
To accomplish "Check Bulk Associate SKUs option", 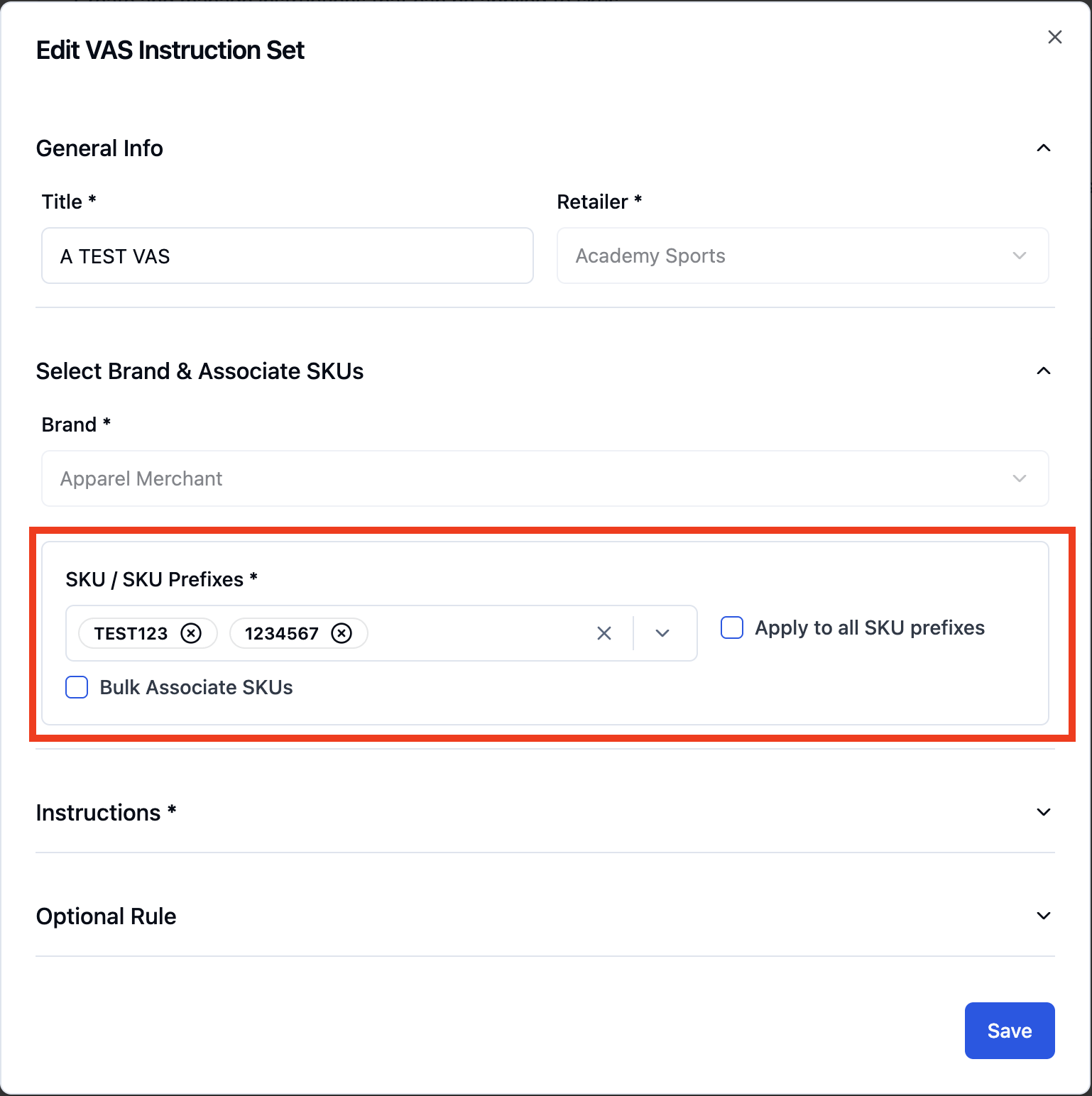I will 77,687.
